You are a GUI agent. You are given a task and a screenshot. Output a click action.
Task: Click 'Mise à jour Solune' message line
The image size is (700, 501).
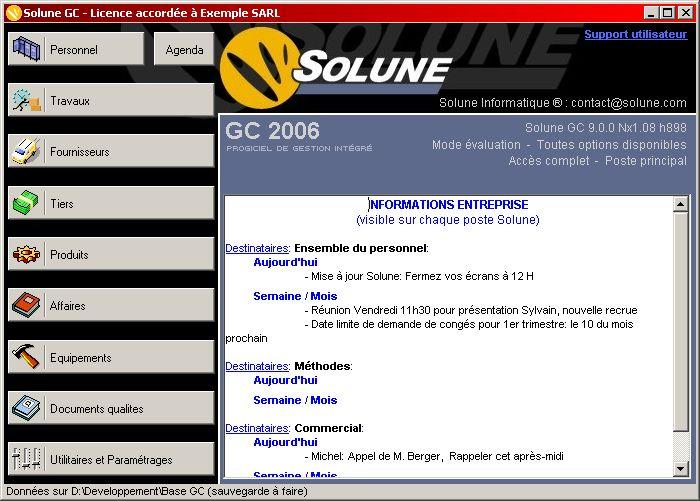click(419, 276)
